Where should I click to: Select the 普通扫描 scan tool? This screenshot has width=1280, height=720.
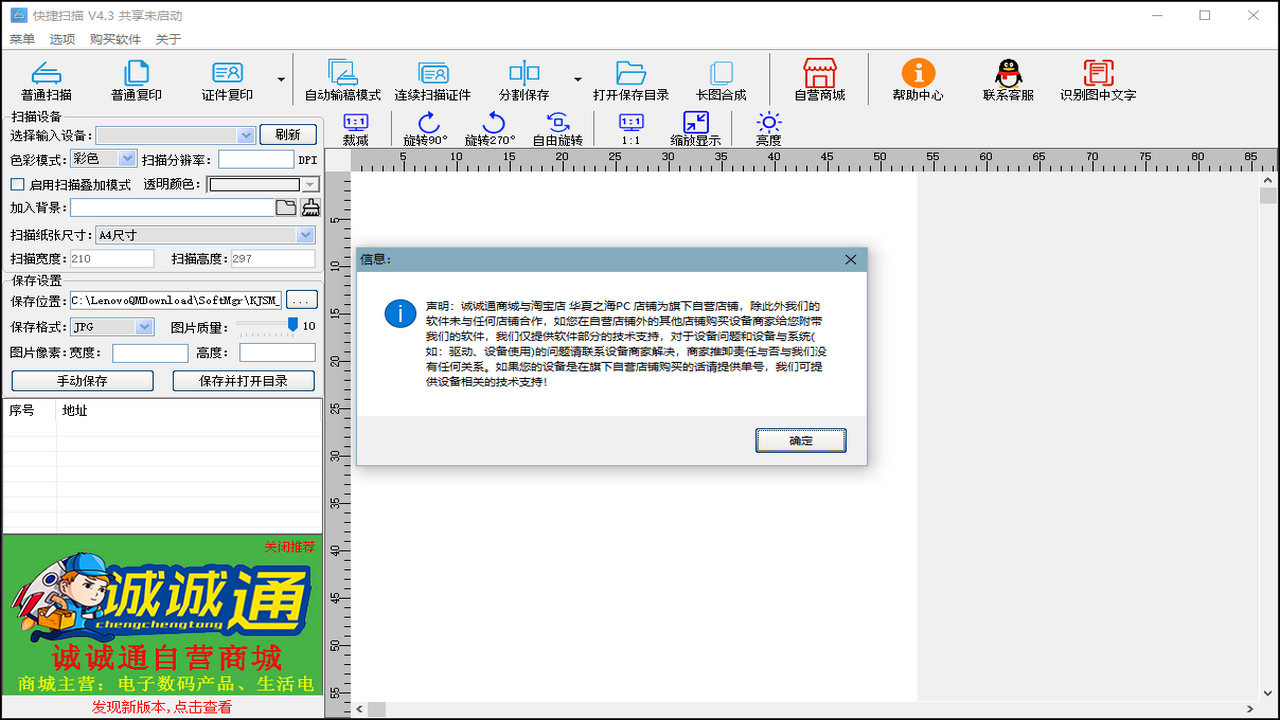[x=47, y=79]
